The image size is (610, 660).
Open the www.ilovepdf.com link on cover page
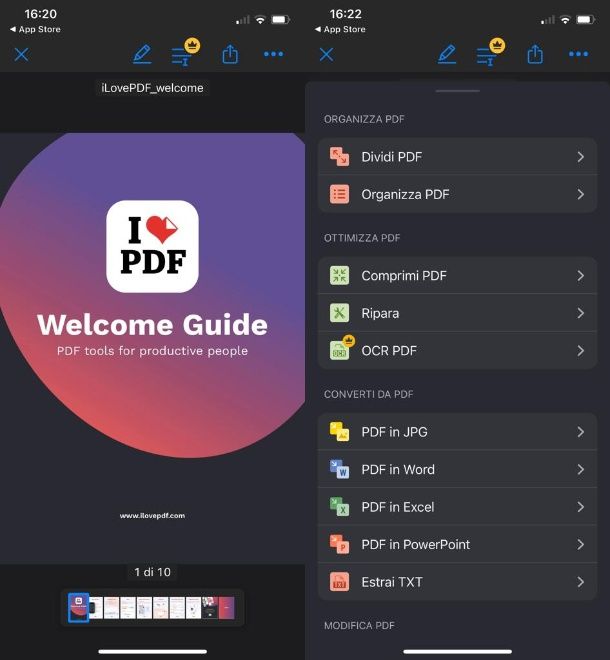pyautogui.click(x=152, y=516)
